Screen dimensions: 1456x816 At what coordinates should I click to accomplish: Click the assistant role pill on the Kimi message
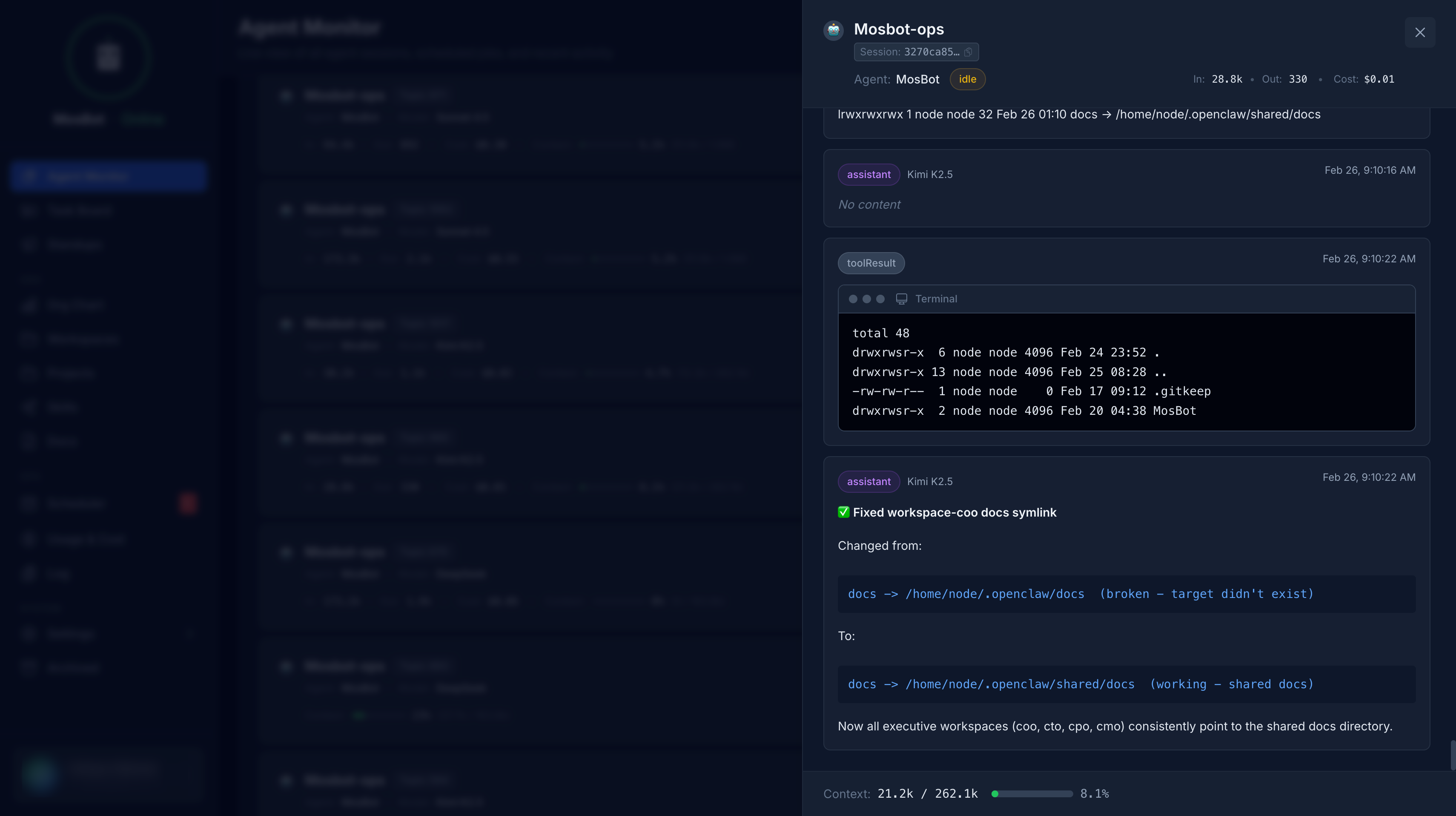pos(868,481)
